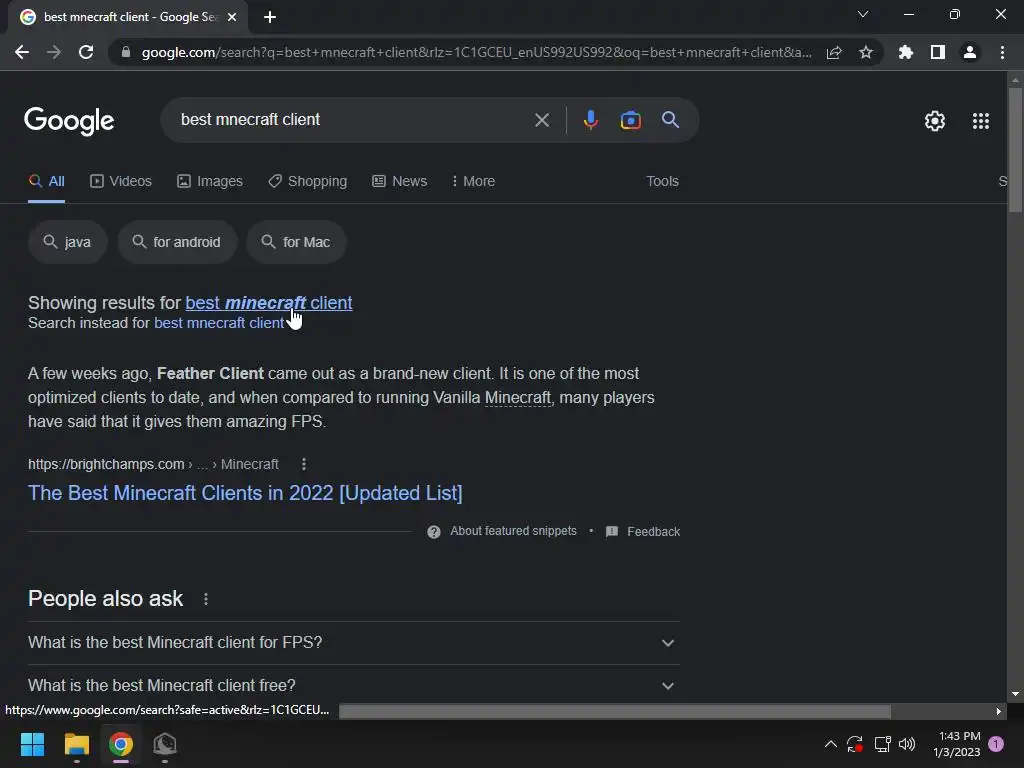Select the All results tab
Viewport: 1024px width, 768px height.
(x=46, y=182)
